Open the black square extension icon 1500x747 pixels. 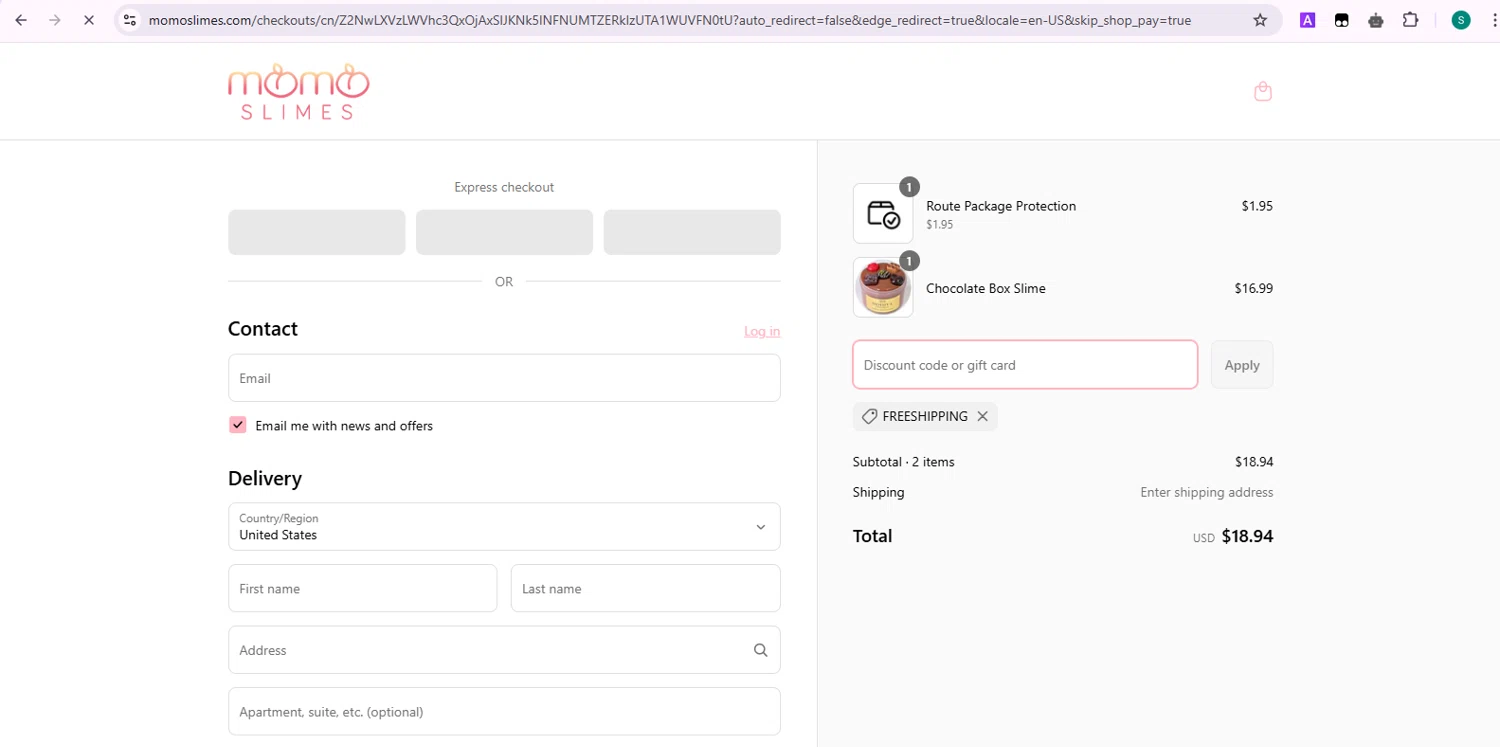1342,20
